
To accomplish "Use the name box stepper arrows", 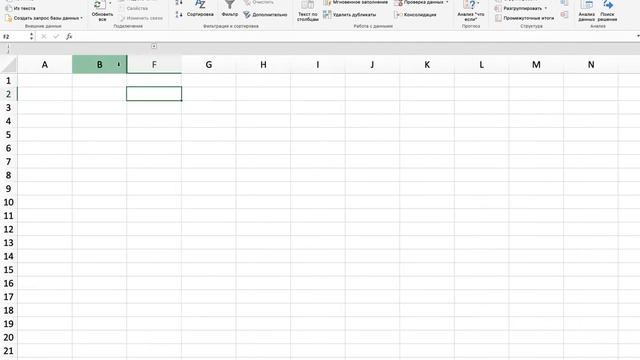I will (x=31, y=36).
